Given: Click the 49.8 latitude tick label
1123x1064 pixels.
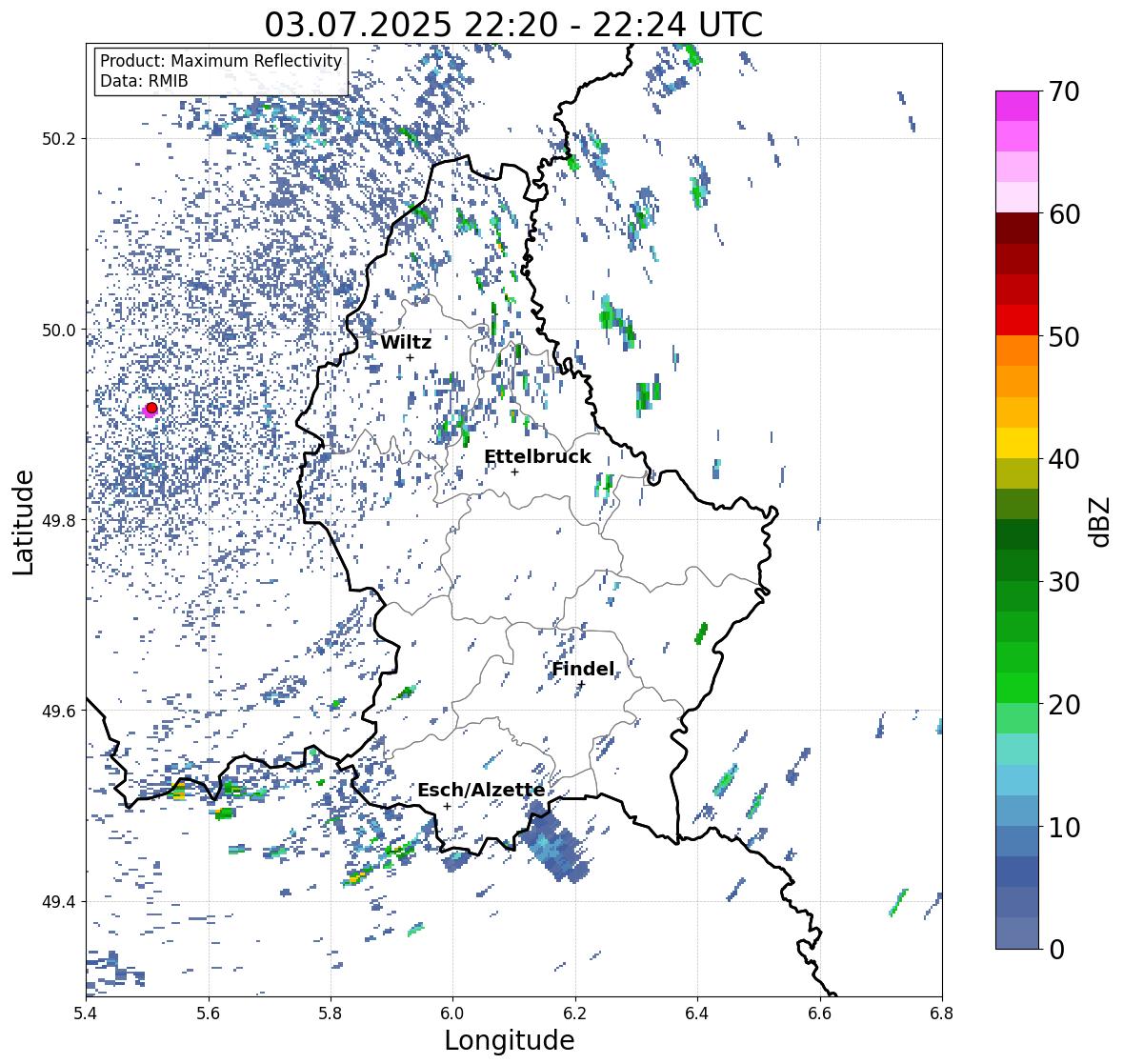Looking at the screenshot, I should coord(61,520).
